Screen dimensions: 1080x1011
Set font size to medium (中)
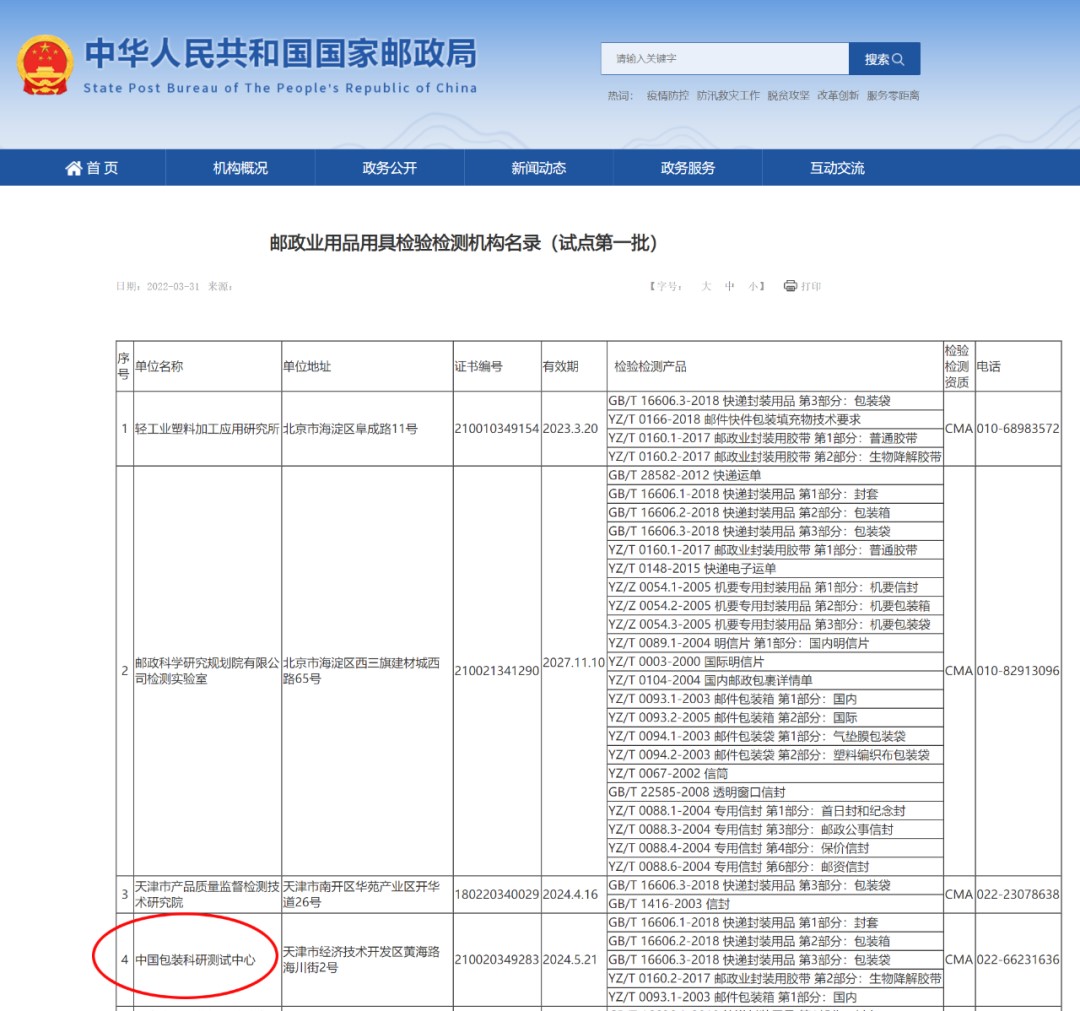[730, 286]
